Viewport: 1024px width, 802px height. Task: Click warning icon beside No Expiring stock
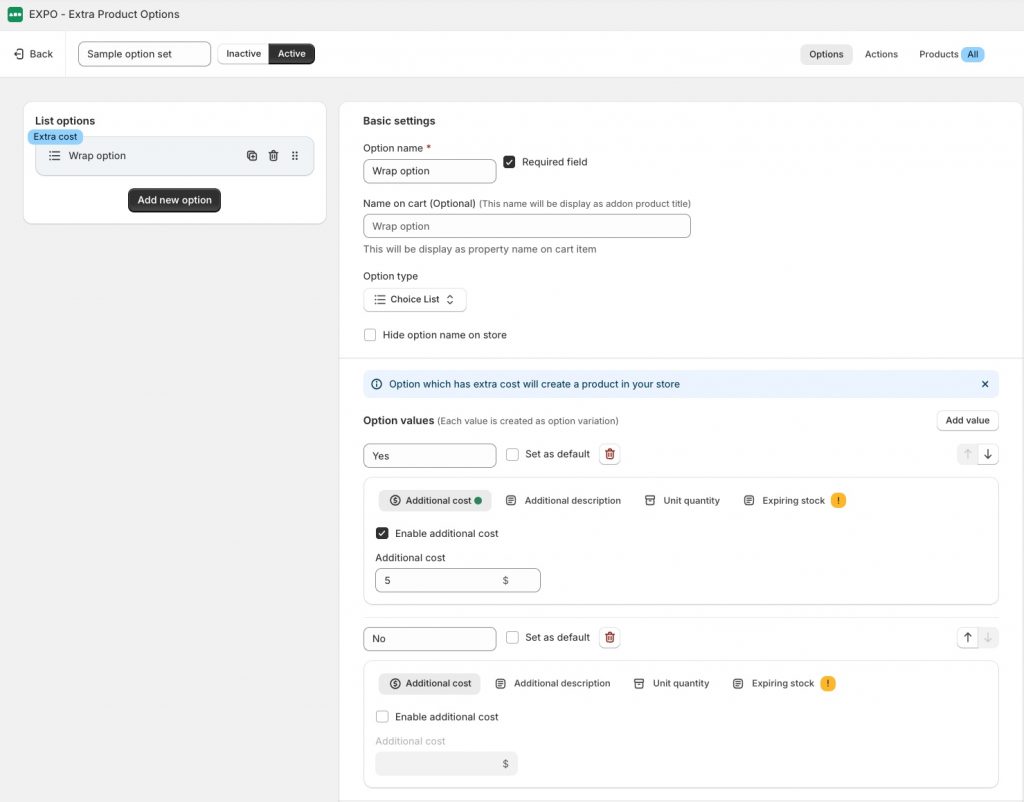(x=828, y=684)
